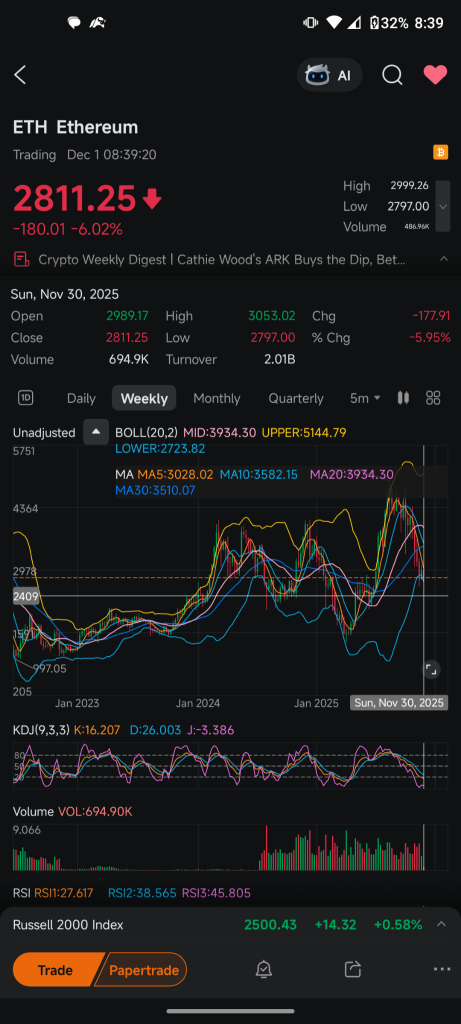The height and width of the screenshot is (1024, 461).
Task: Collapse the Crypto Weekly Digest news chevron
Action: 443,259
